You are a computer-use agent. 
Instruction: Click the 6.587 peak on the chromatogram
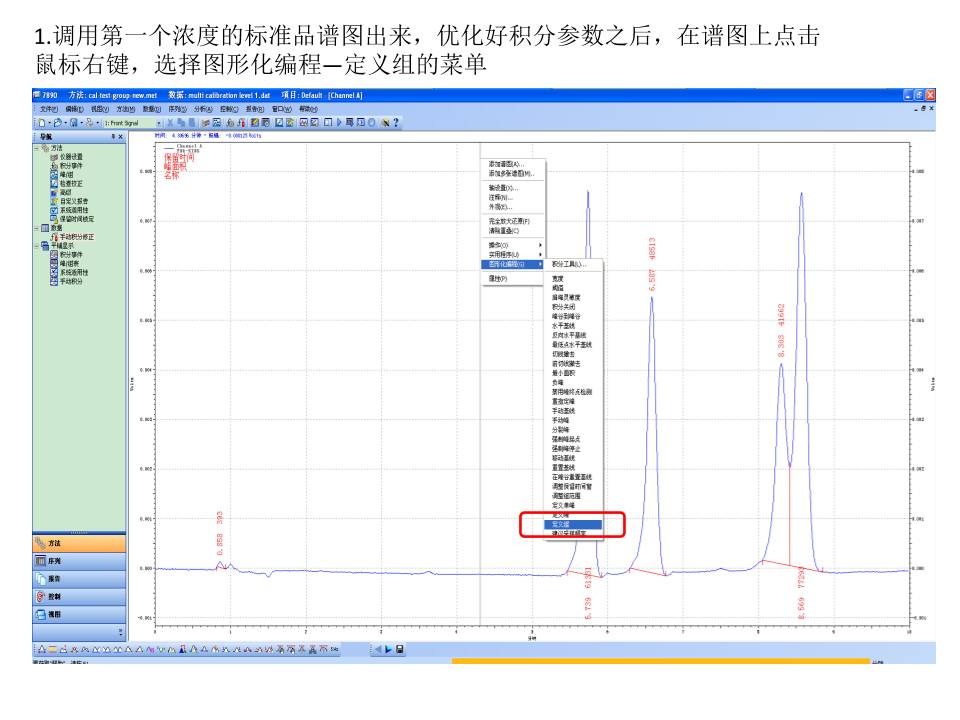coord(651,300)
